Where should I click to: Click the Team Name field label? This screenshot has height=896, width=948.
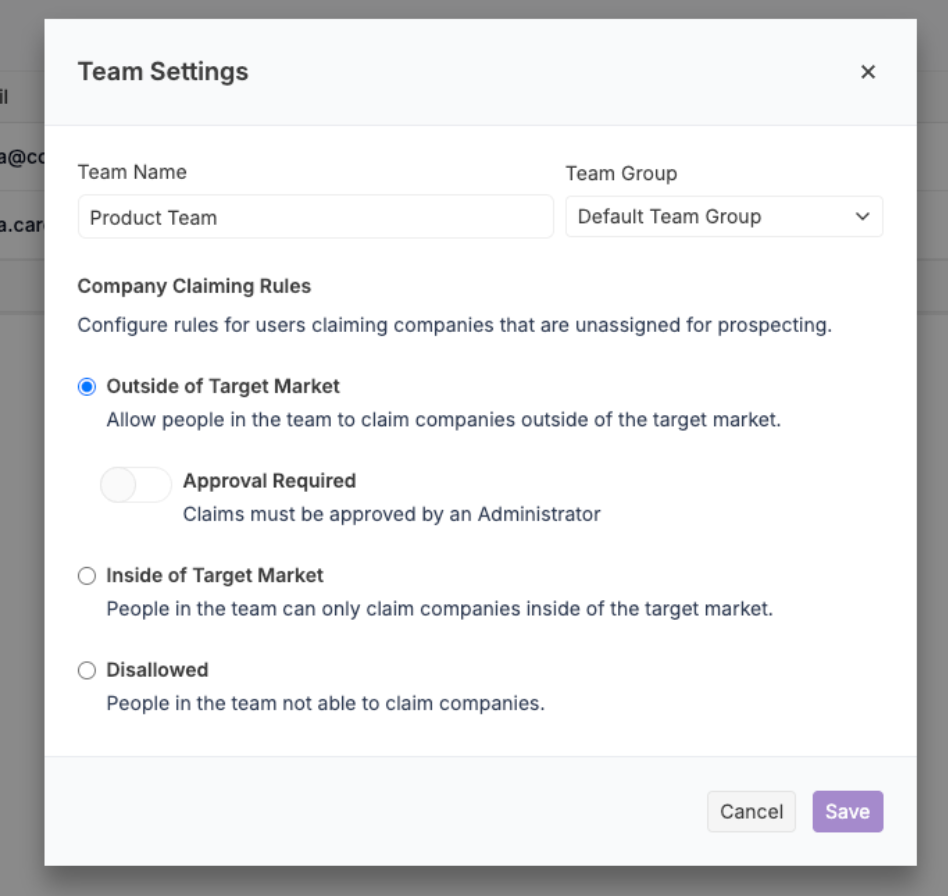[132, 172]
